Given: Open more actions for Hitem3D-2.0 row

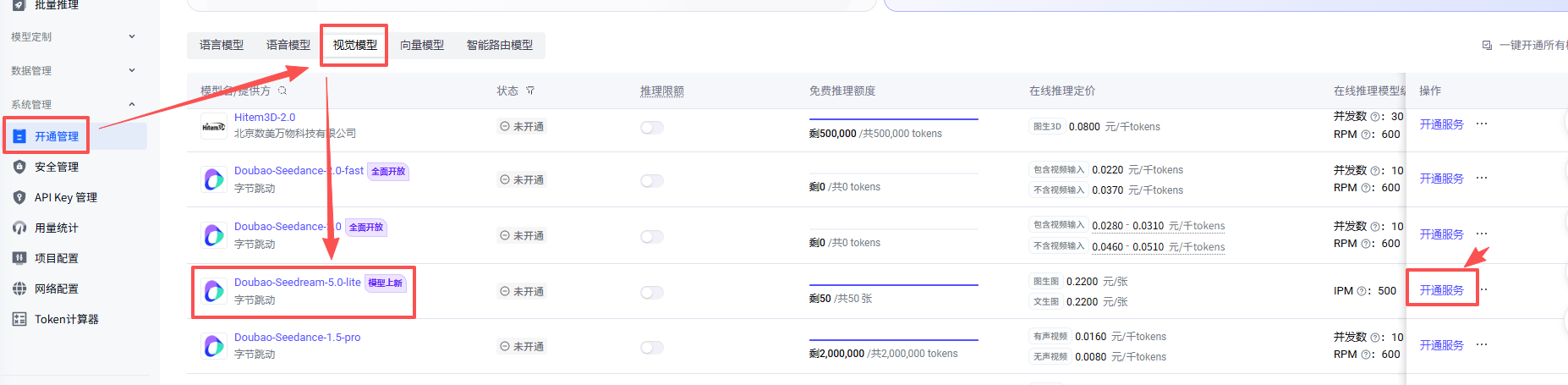Looking at the screenshot, I should (x=1482, y=124).
